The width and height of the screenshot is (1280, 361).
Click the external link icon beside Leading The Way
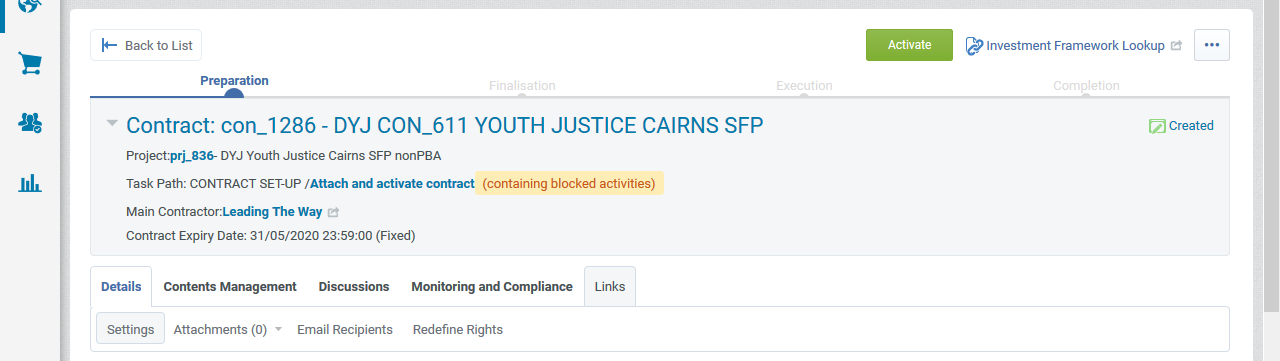(x=333, y=212)
